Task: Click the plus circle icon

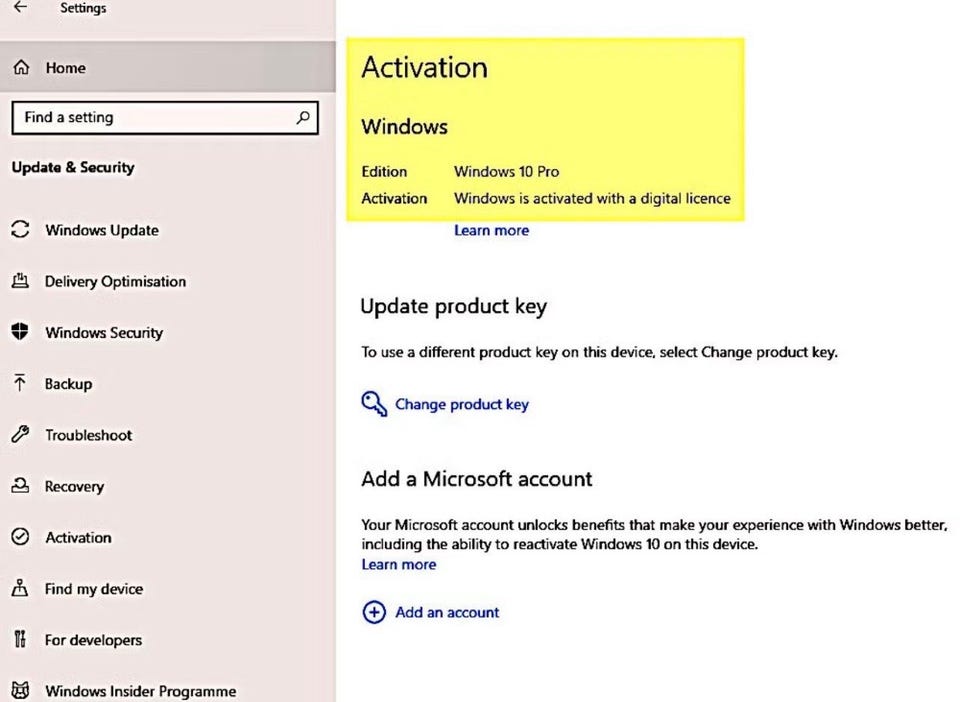Action: [374, 612]
